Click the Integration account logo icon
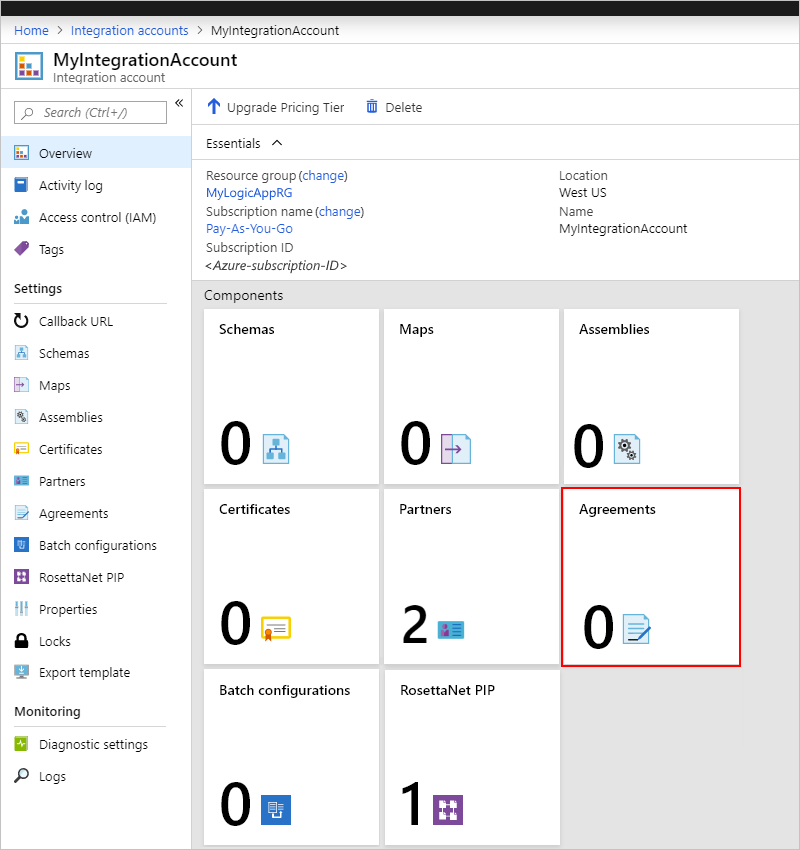 click(x=29, y=66)
